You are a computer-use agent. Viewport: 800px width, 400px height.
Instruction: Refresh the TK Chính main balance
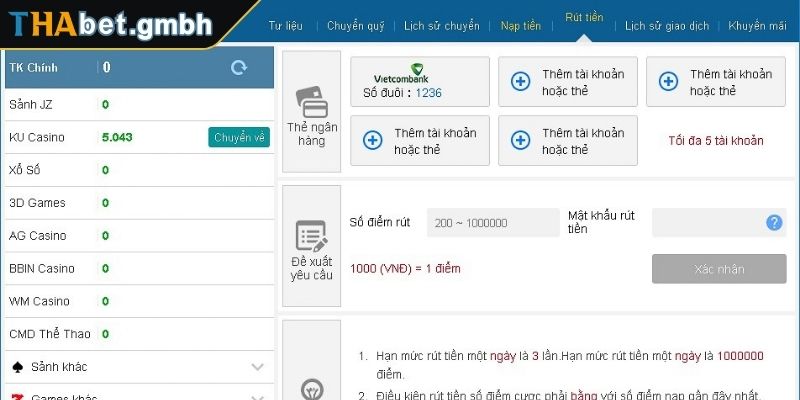point(239,67)
